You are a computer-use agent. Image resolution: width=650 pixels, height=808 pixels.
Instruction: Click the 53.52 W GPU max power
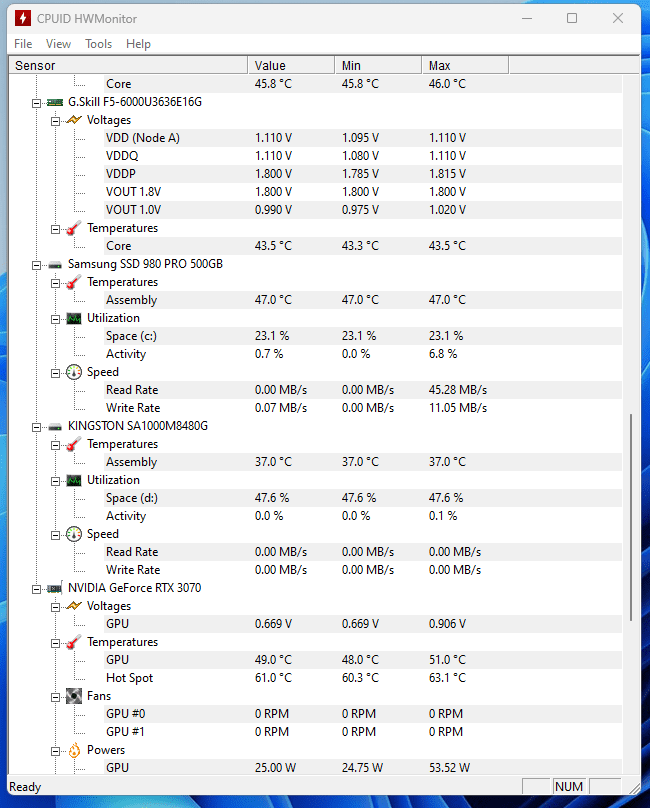(x=449, y=768)
